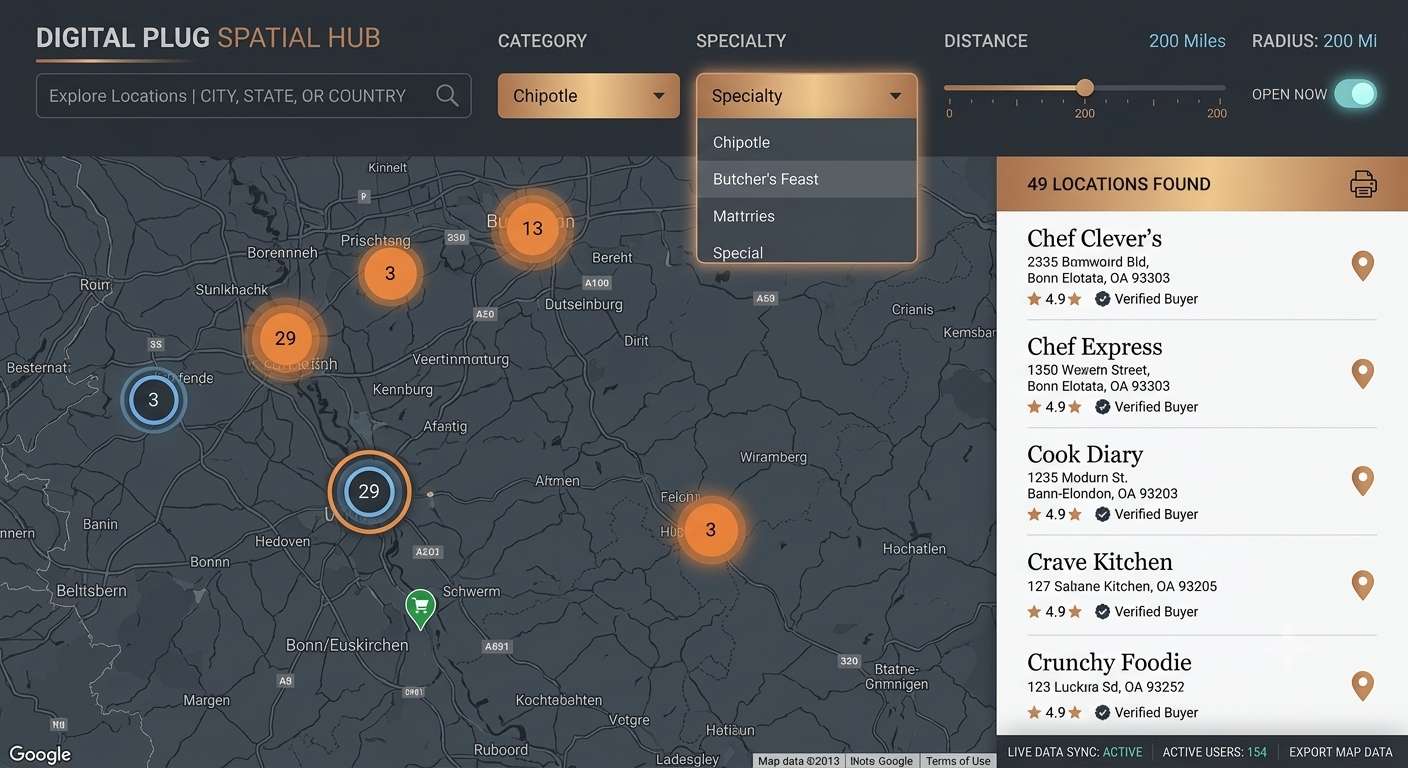Click the 127 Sabiane Kitchen address line
Viewport: 1408px width, 768px height.
tap(1122, 586)
